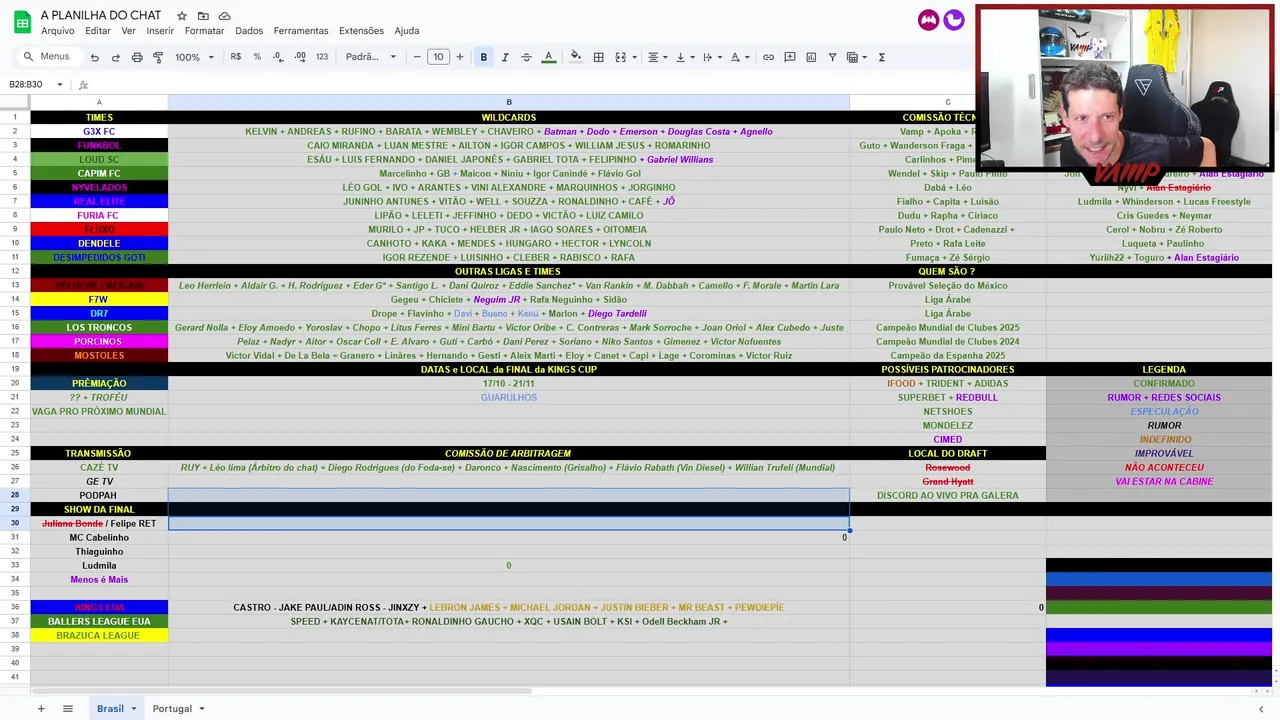Select the Brasil sheet tab
This screenshot has height=720, width=1280.
[x=110, y=709]
